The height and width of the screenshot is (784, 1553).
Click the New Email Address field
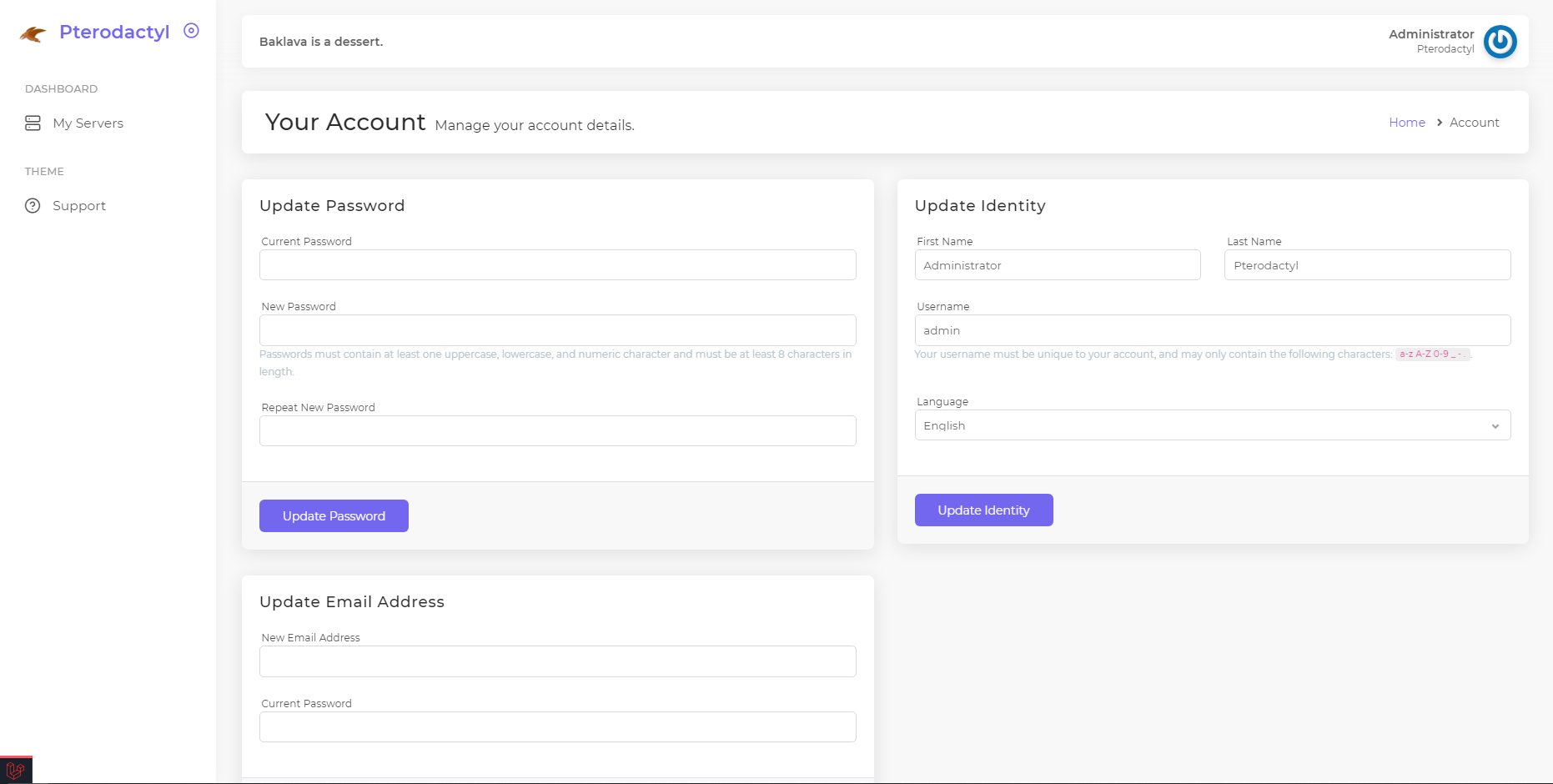(557, 661)
